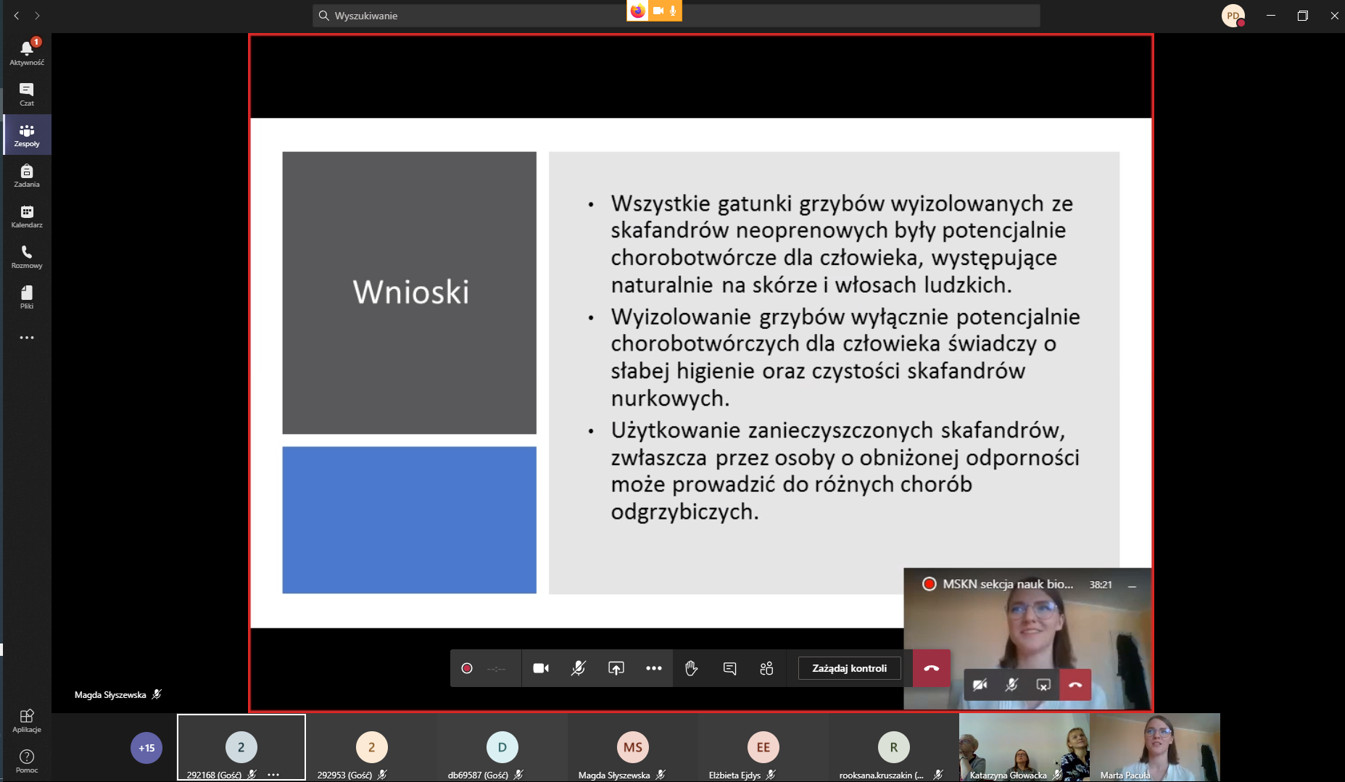The height and width of the screenshot is (782, 1345).
Task: Open Pliki files section
Action: coord(26,297)
